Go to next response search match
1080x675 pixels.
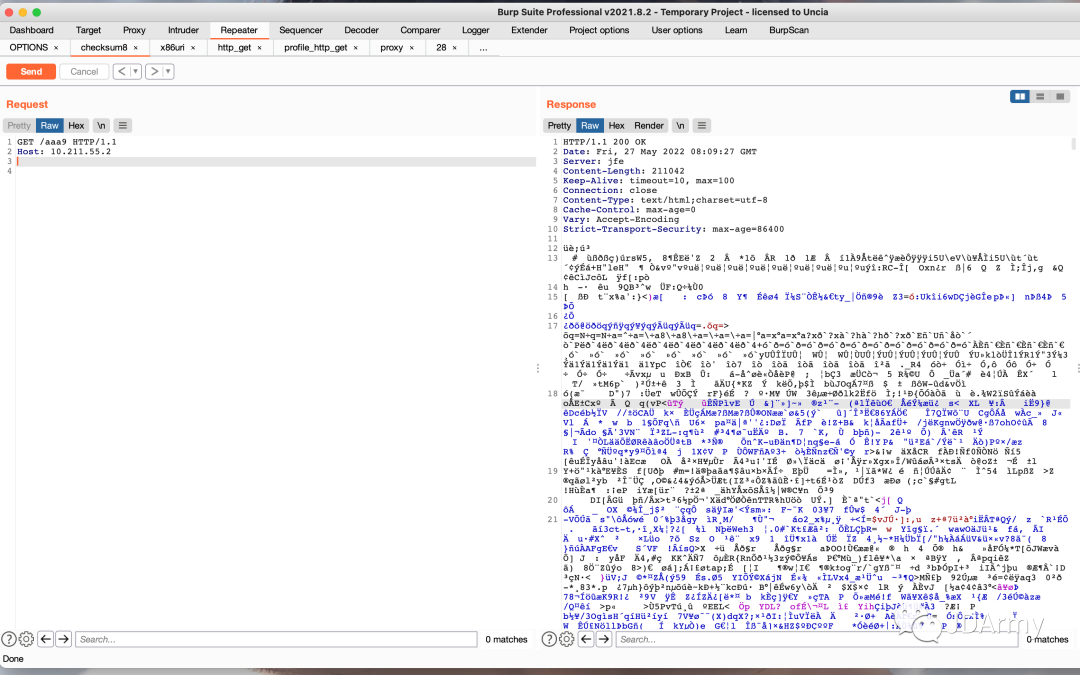(604, 639)
